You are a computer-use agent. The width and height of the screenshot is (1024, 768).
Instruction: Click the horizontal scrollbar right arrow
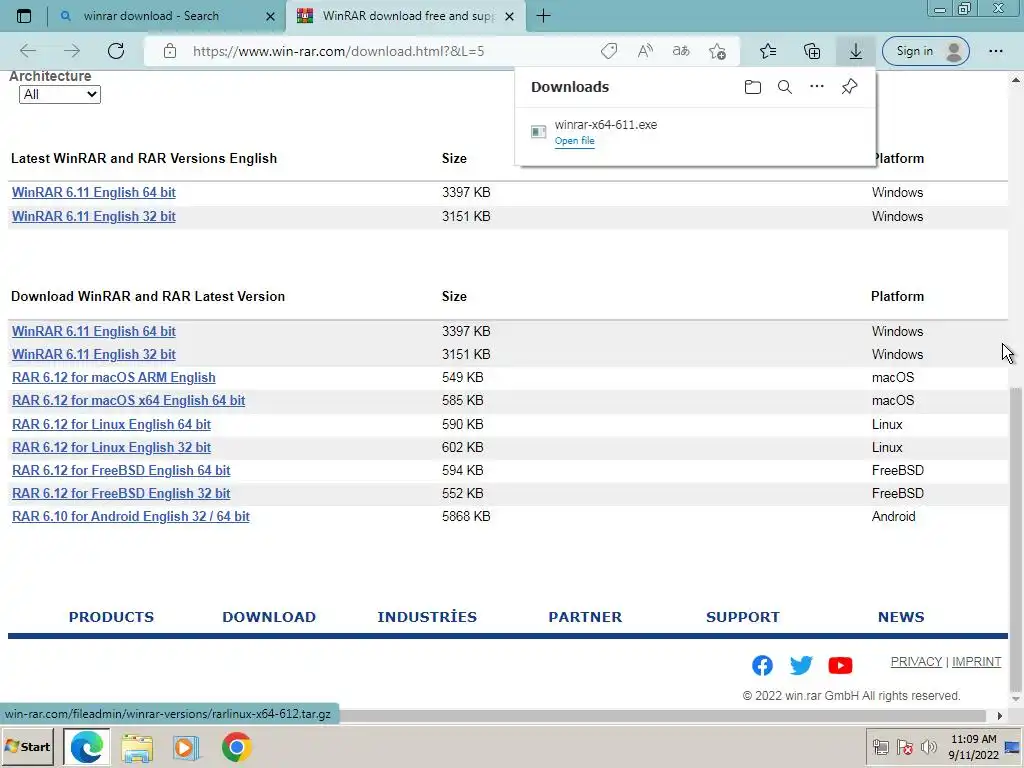click(x=999, y=716)
